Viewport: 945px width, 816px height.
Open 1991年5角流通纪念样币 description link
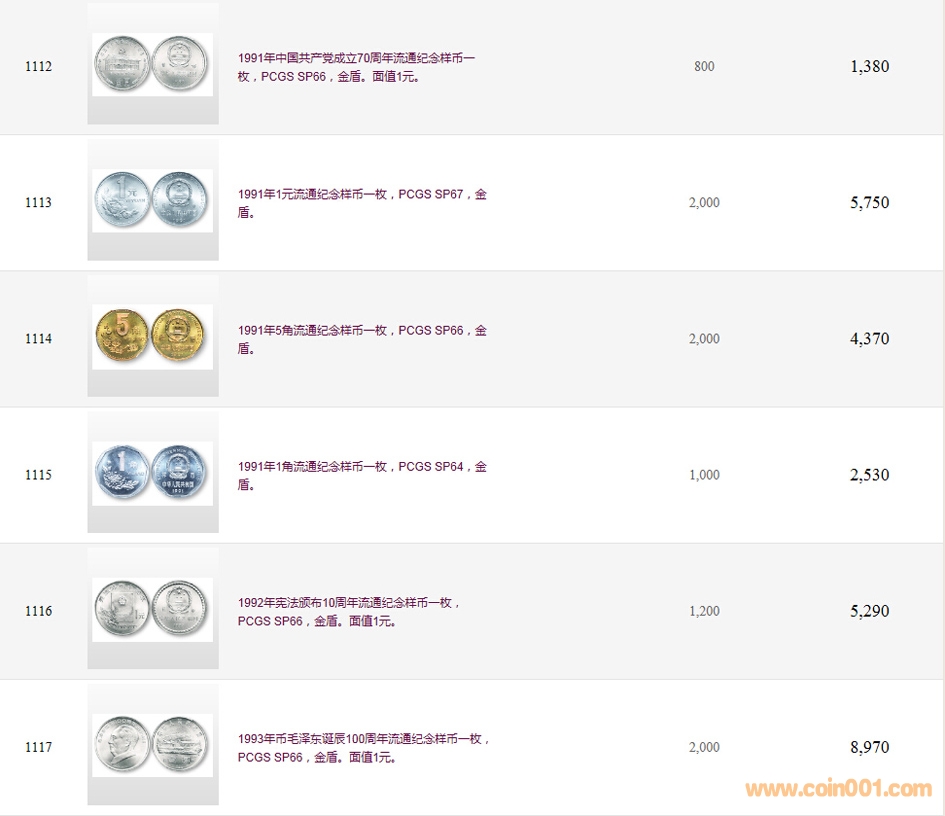pyautogui.click(x=362, y=339)
